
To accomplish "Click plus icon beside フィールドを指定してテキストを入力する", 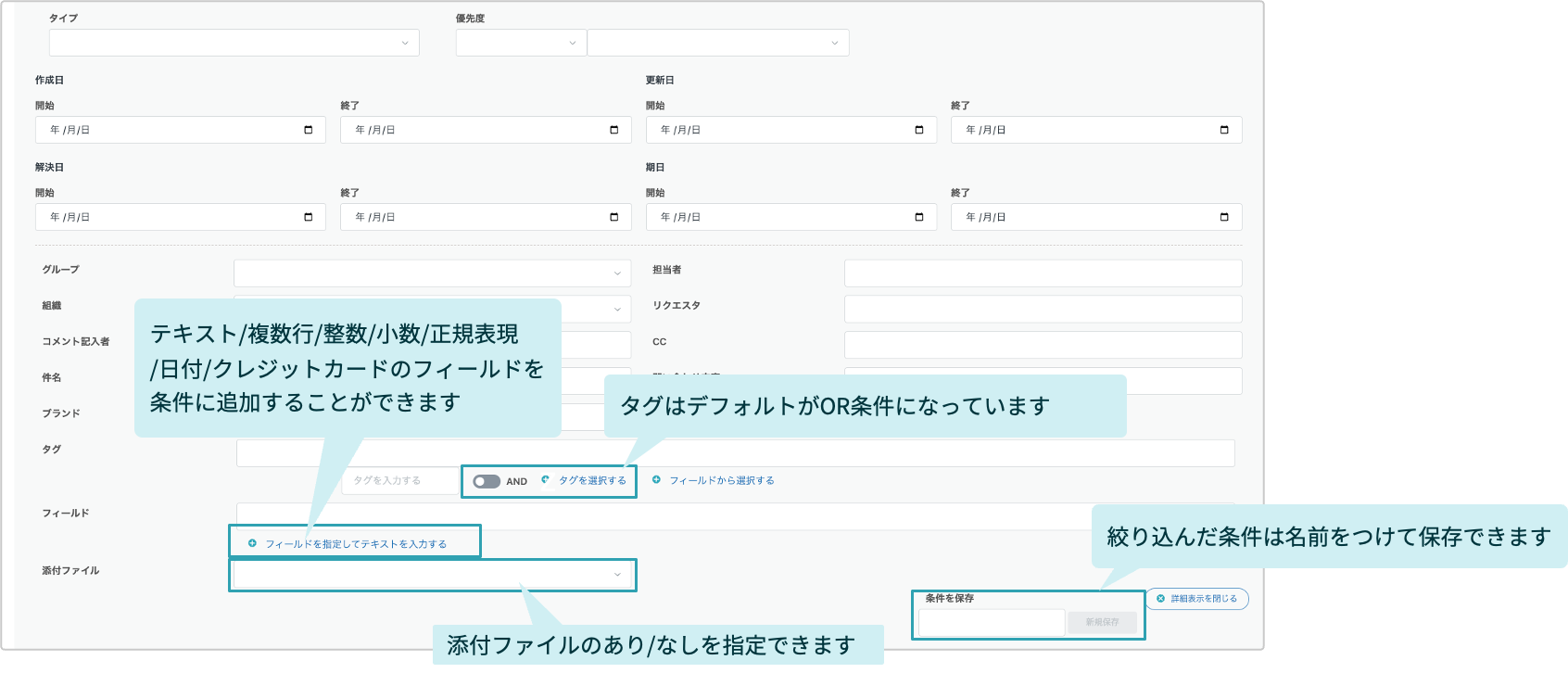I will pos(252,543).
